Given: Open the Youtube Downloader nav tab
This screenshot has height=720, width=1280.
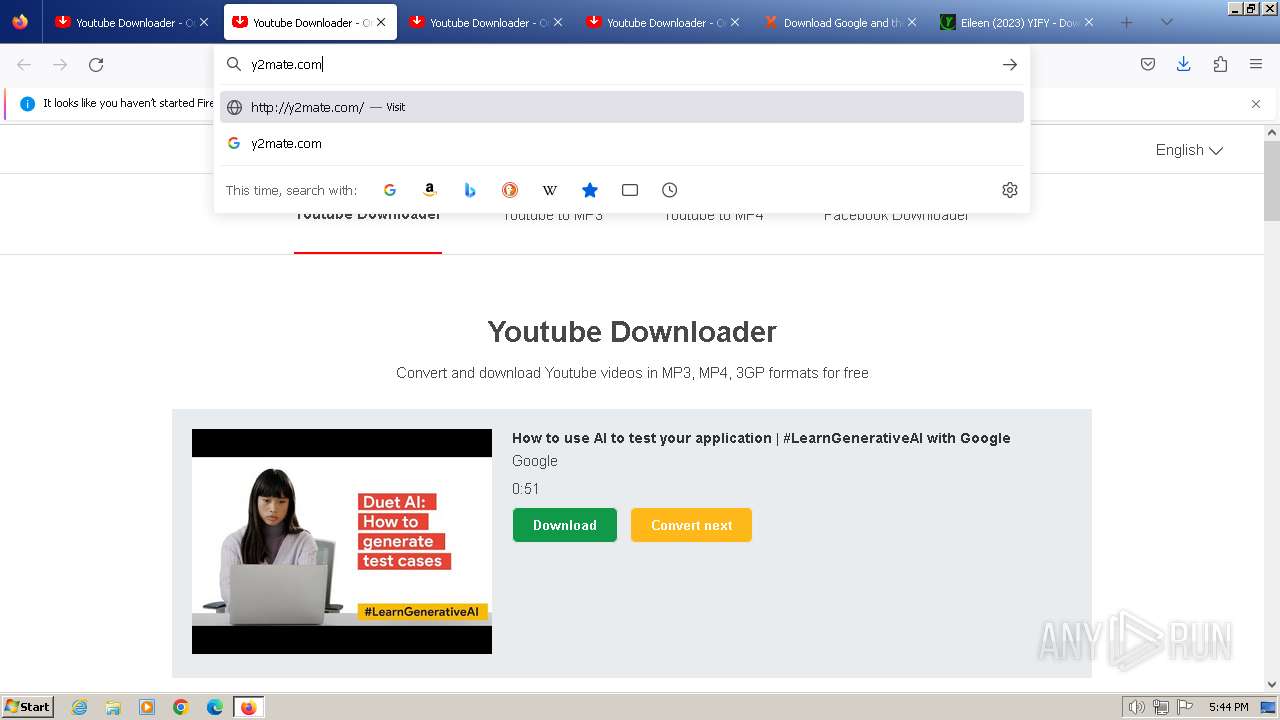Looking at the screenshot, I should (x=368, y=215).
